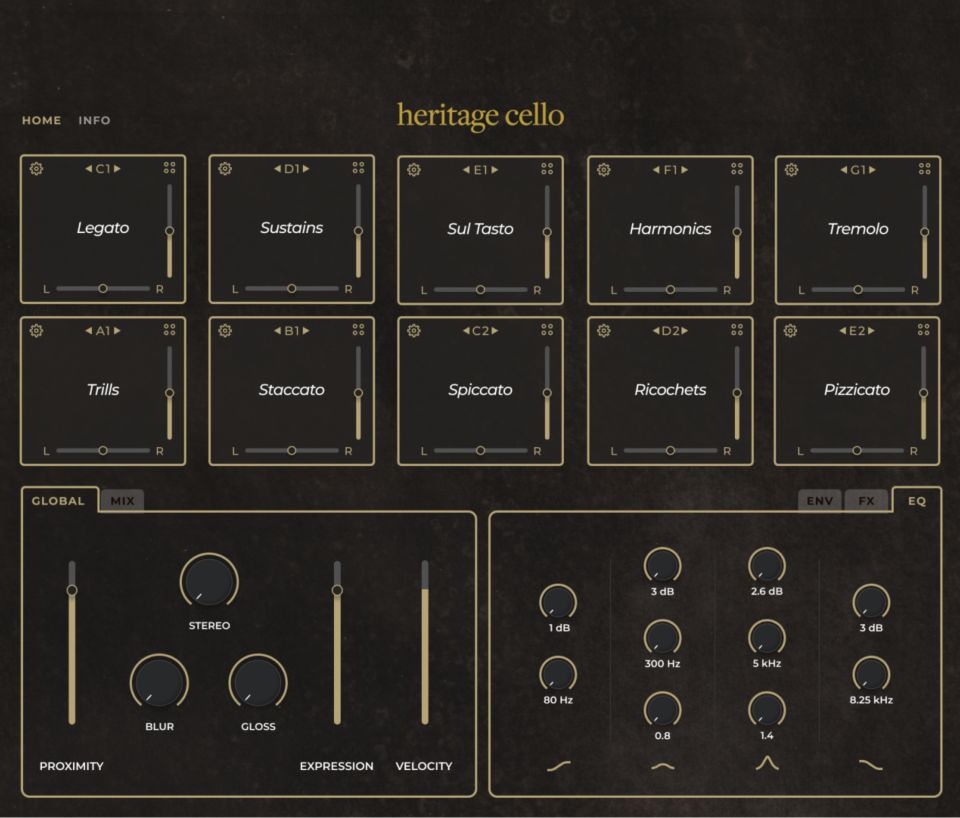
Task: Step keyswitch D2 up with right arrow
Action: [x=685, y=331]
